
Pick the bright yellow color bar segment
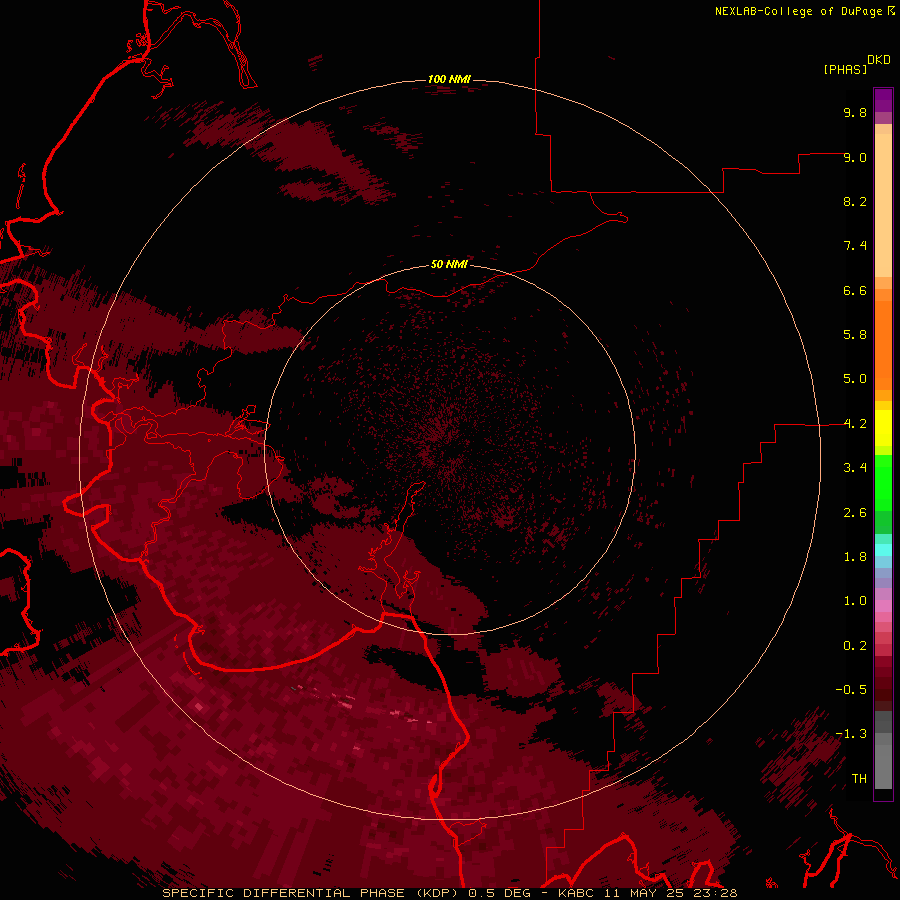click(883, 428)
